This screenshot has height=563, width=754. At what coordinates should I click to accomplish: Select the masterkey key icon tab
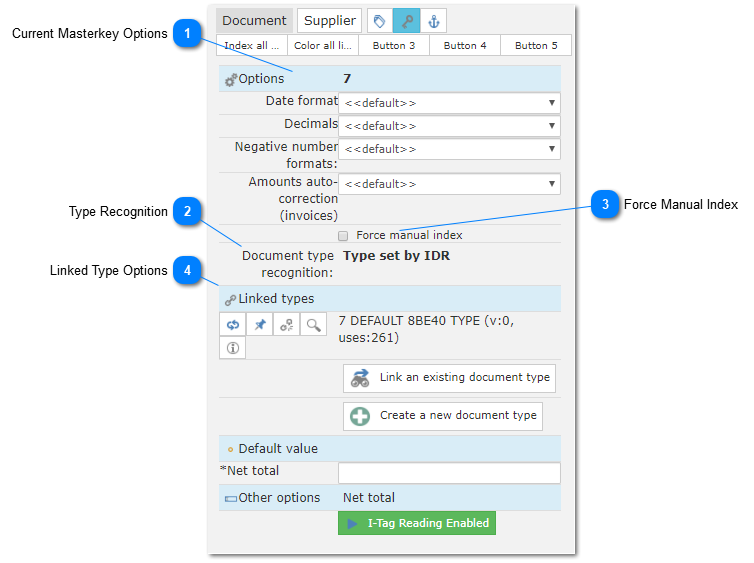click(406, 21)
